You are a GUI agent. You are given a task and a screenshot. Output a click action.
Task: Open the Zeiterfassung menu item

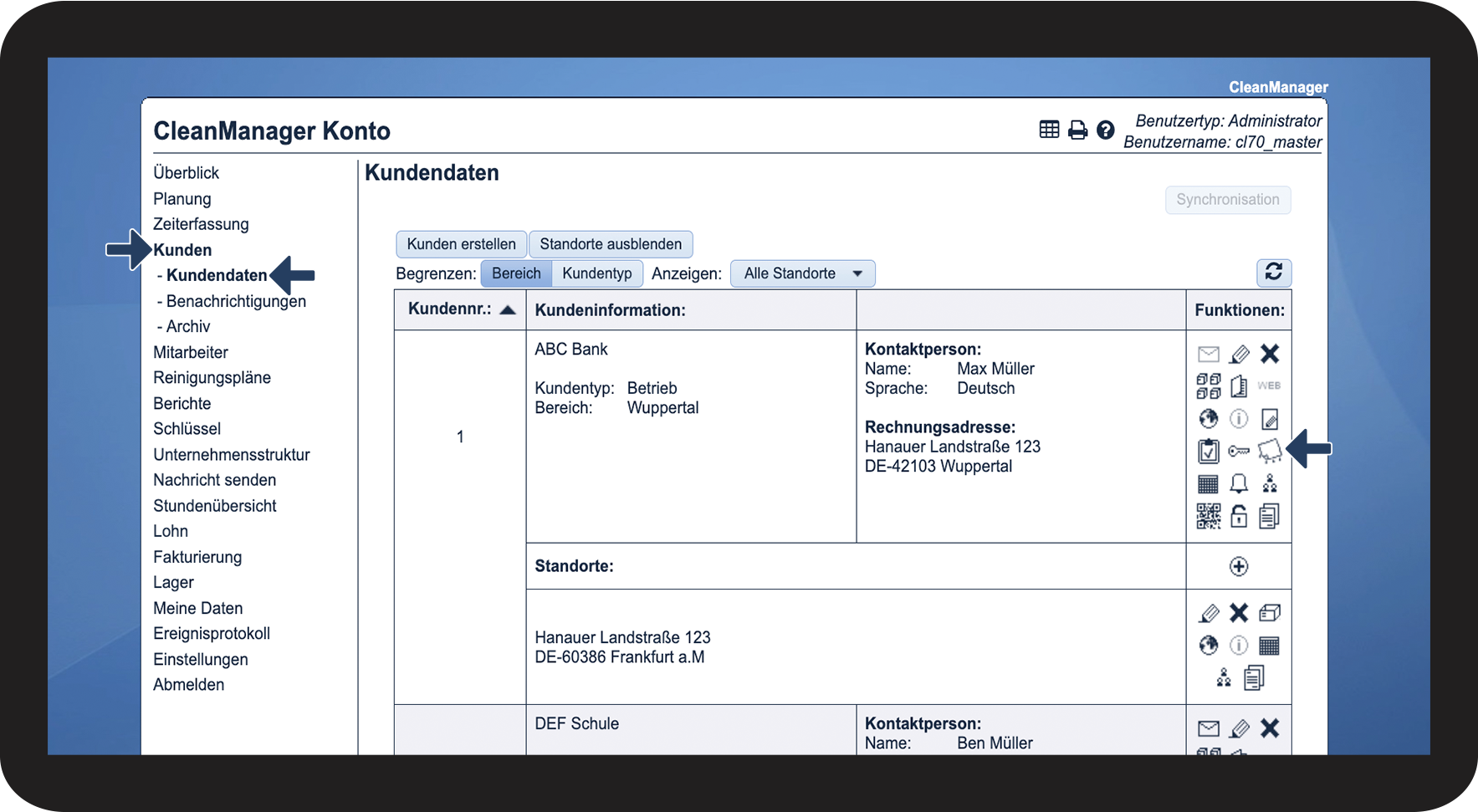pyautogui.click(x=201, y=224)
